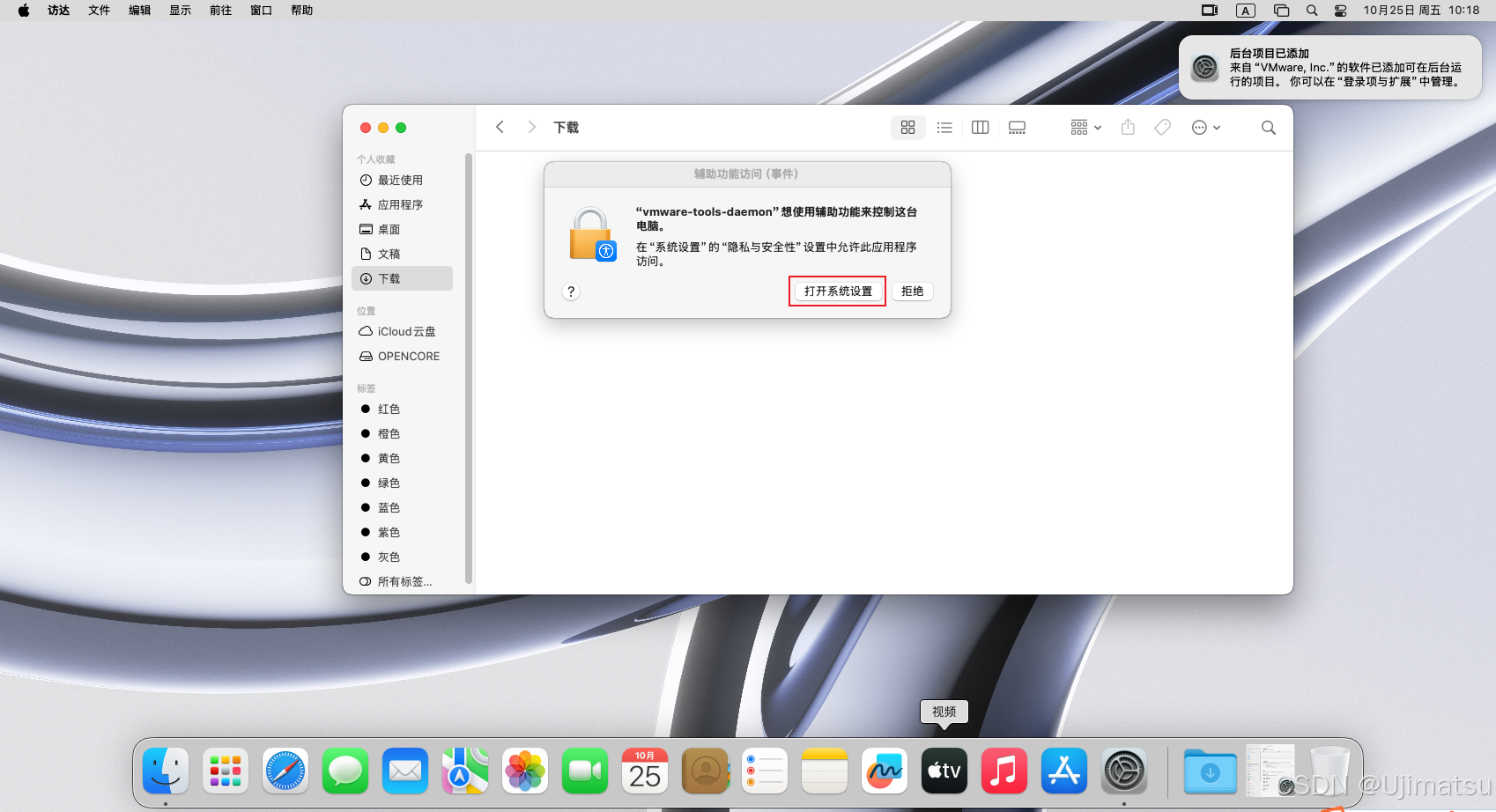Click 打开系统设置 button in dialog

tap(838, 292)
